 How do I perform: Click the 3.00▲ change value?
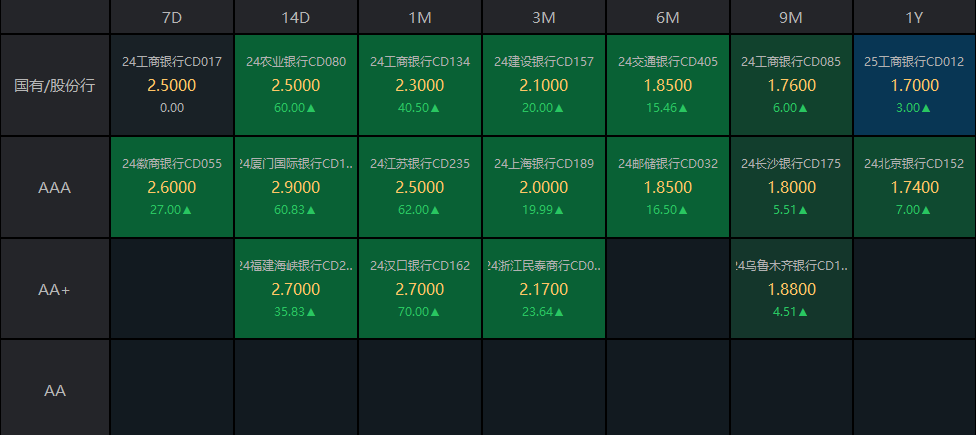[914, 108]
